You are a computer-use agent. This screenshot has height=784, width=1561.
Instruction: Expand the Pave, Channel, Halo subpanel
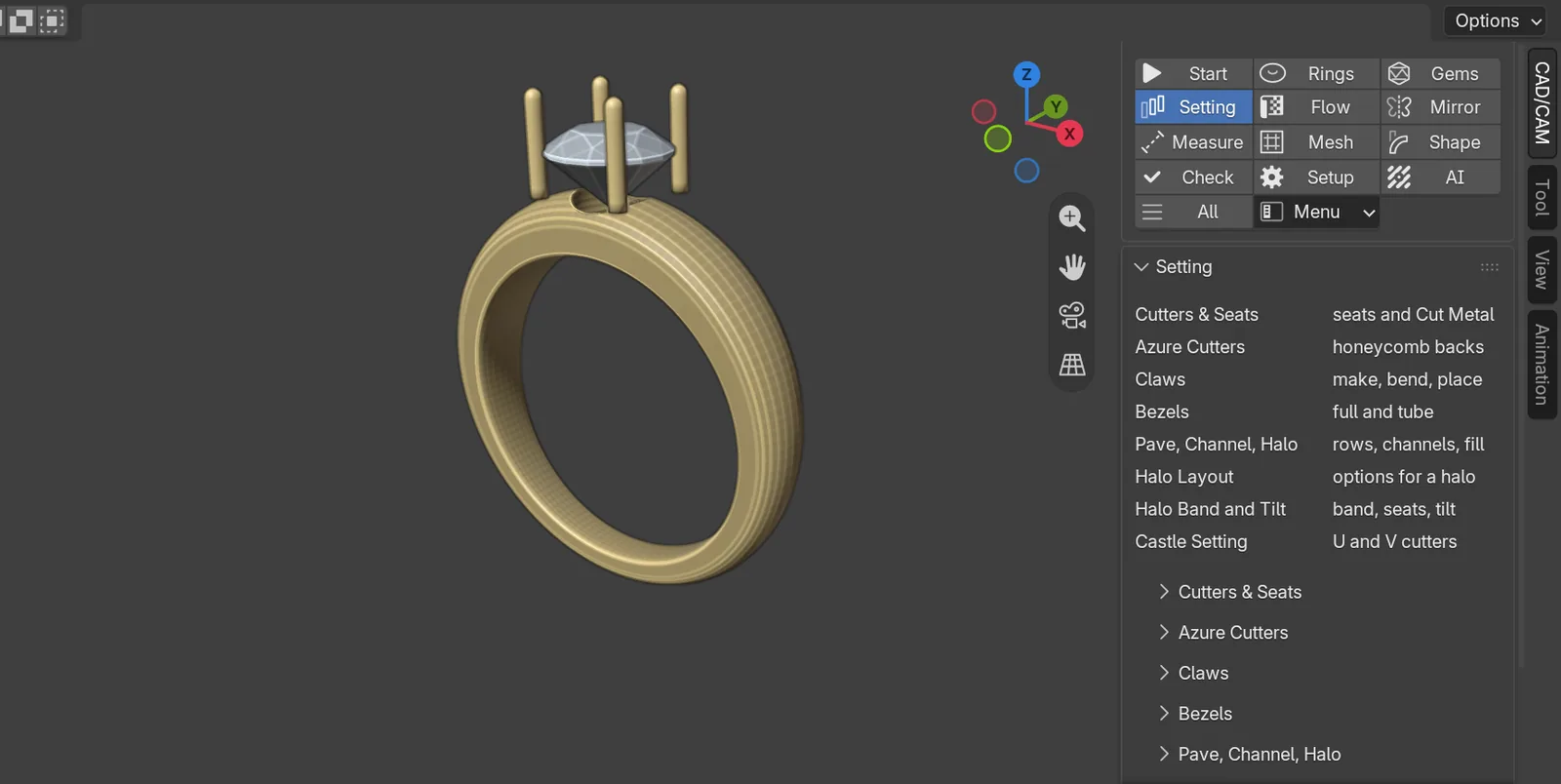coord(1249,755)
